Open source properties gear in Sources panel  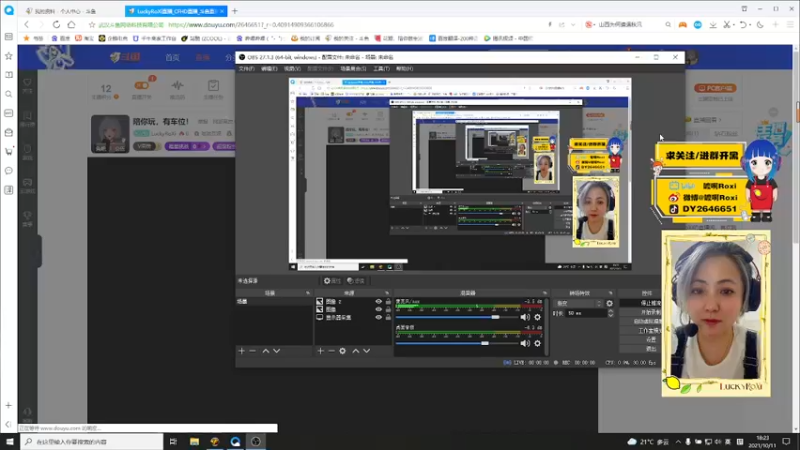click(342, 351)
